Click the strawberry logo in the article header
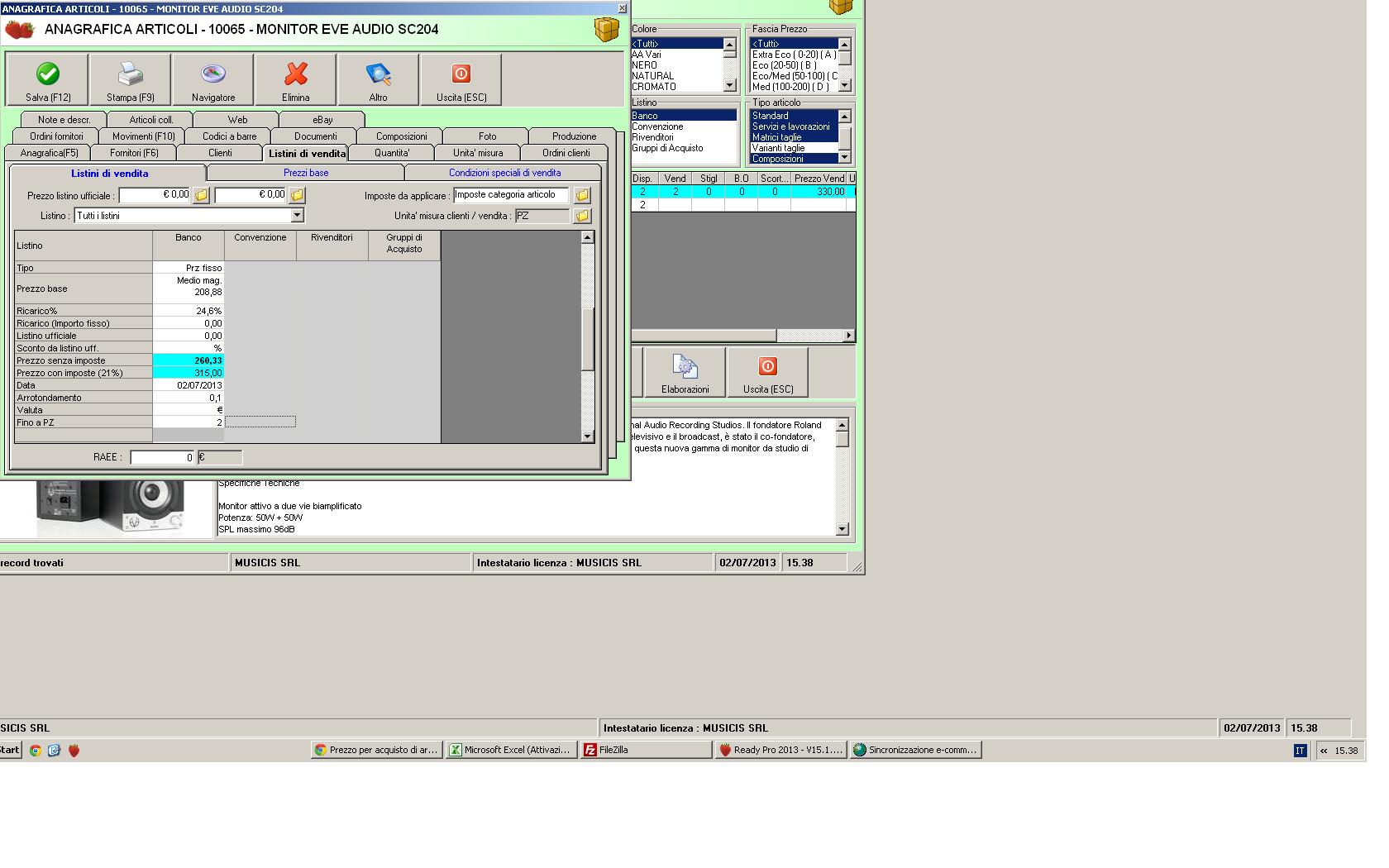This screenshot has width=1389, height=868. tap(19, 30)
